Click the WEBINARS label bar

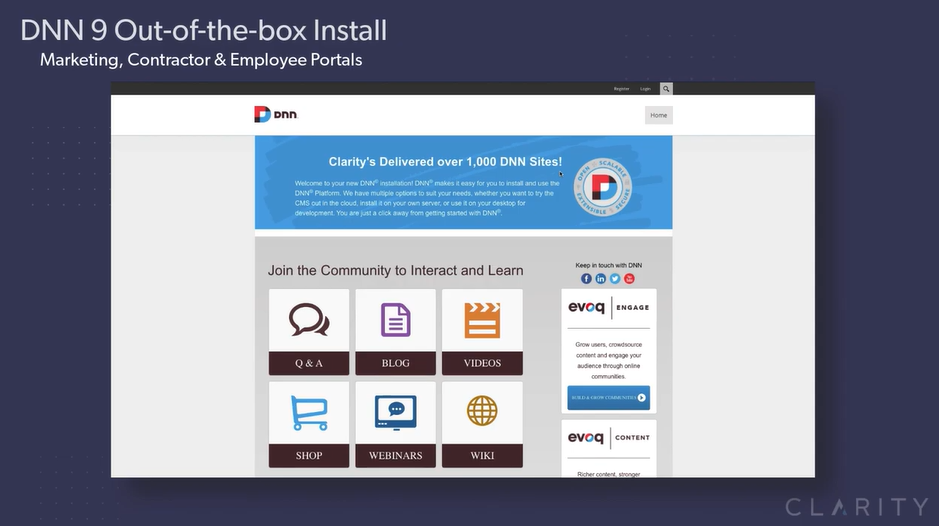tap(396, 455)
